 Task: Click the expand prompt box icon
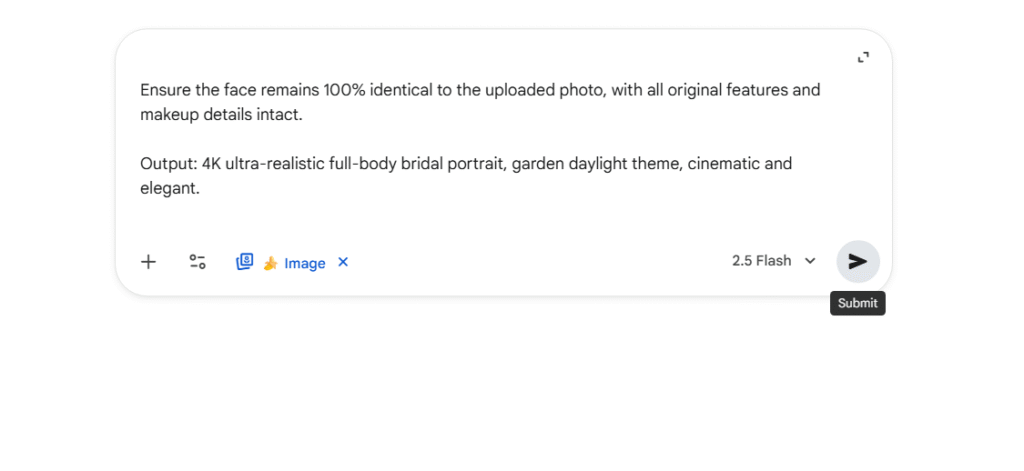pyautogui.click(x=863, y=58)
